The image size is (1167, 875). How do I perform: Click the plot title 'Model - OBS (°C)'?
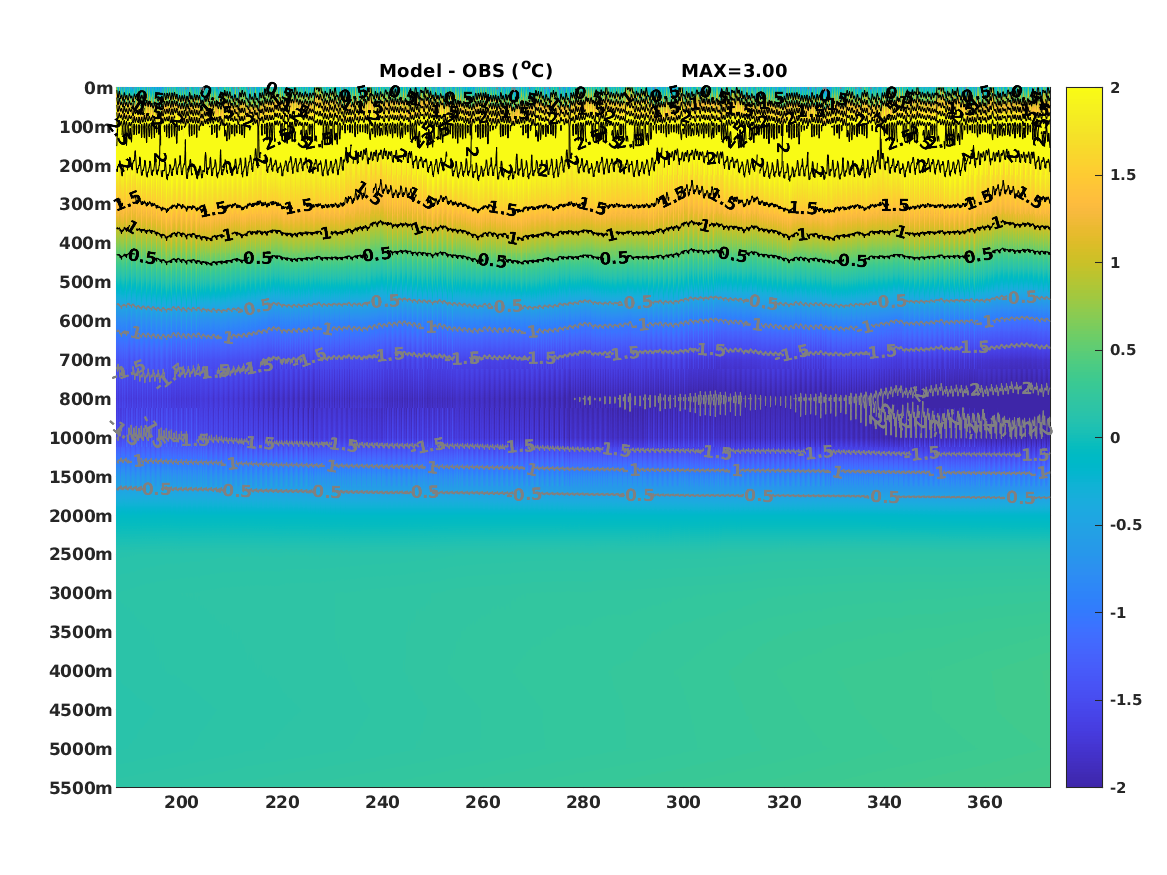(x=466, y=70)
